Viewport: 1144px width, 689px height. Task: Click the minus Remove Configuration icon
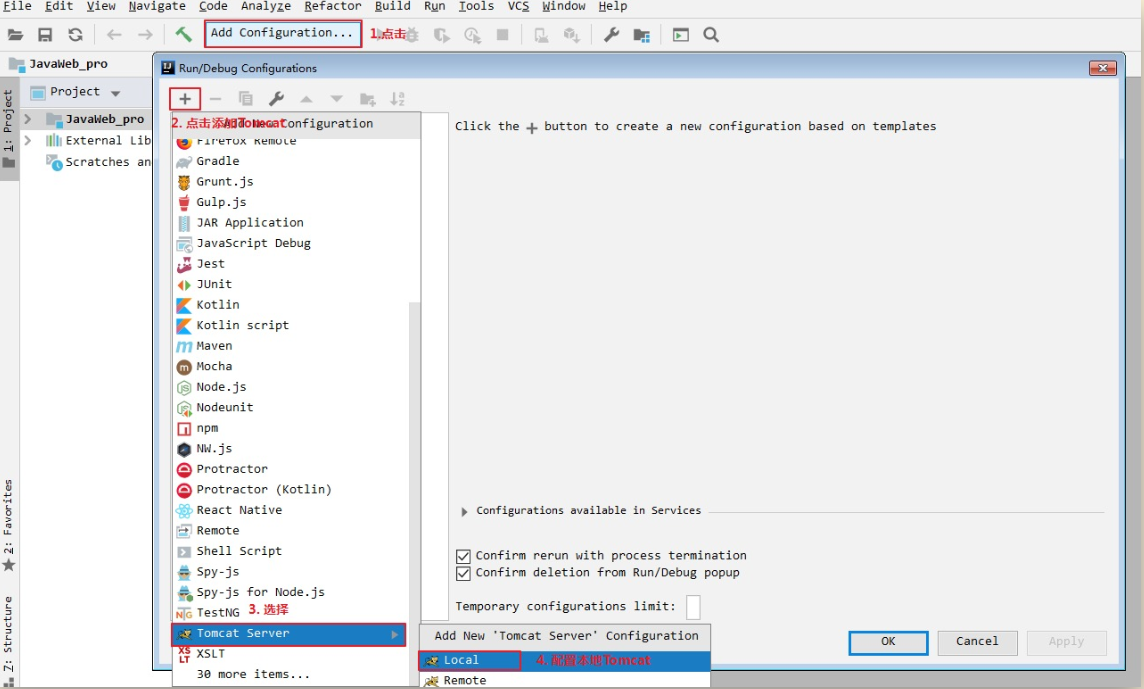pos(215,99)
